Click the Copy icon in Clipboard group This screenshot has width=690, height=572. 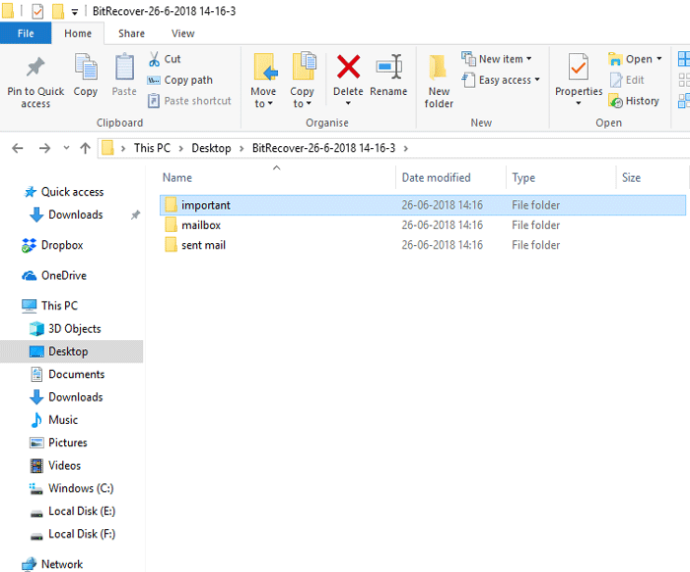[x=86, y=67]
